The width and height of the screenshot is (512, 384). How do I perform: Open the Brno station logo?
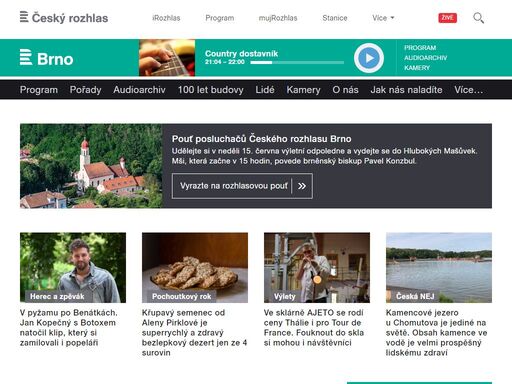(x=46, y=58)
